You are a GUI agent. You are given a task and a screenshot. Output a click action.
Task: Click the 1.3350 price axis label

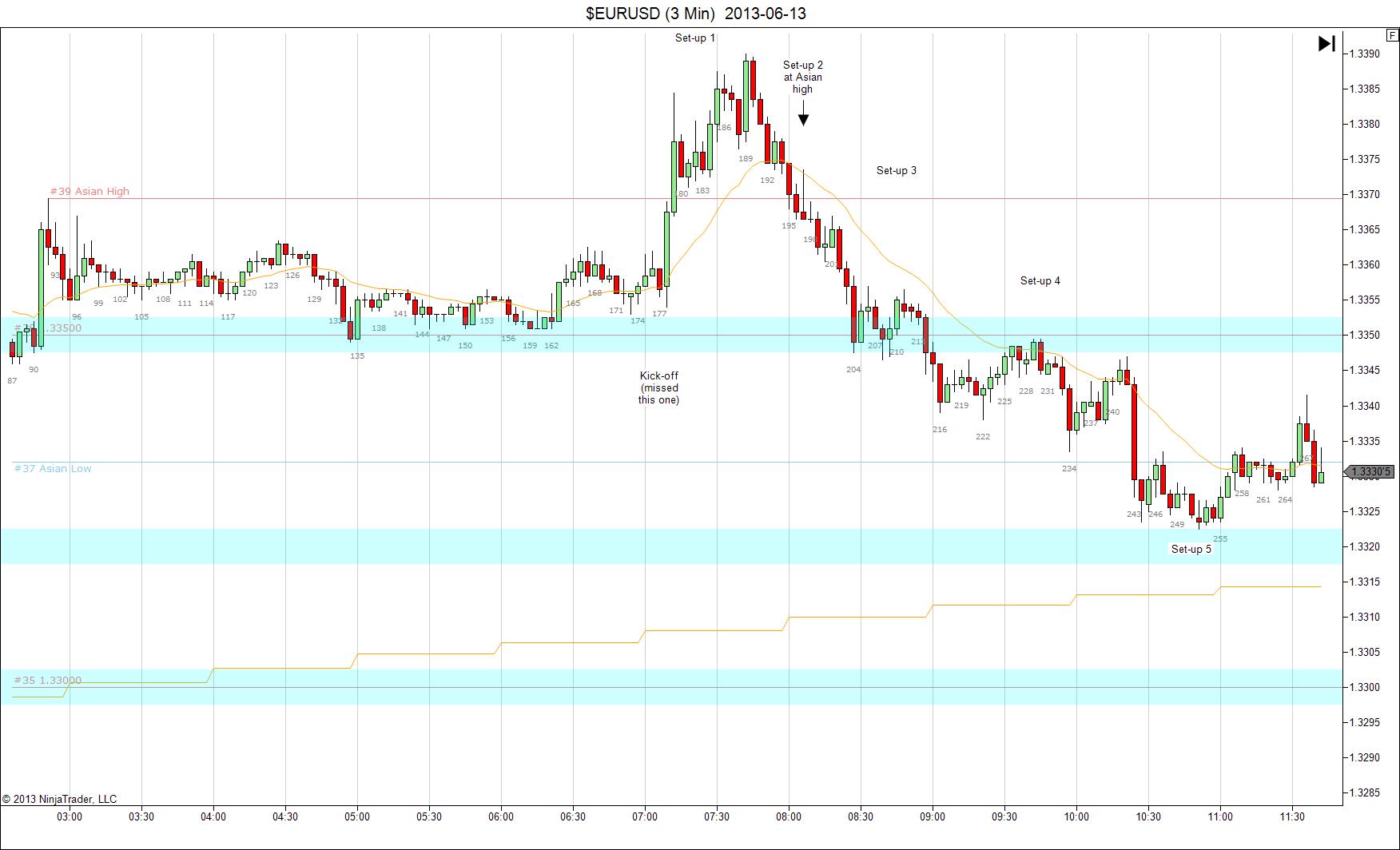point(1364,335)
